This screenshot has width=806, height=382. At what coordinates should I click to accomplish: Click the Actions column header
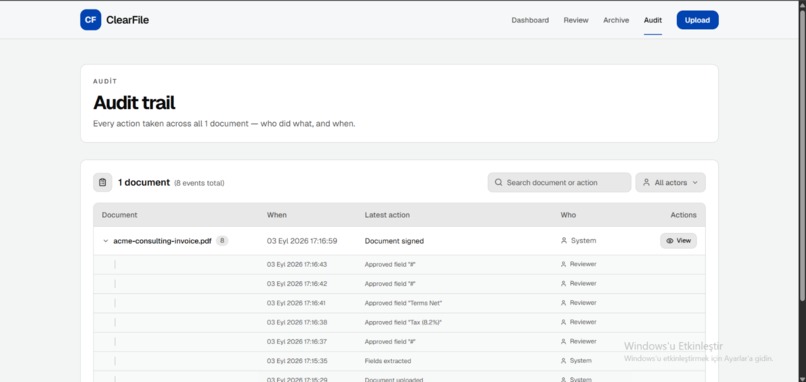point(683,215)
